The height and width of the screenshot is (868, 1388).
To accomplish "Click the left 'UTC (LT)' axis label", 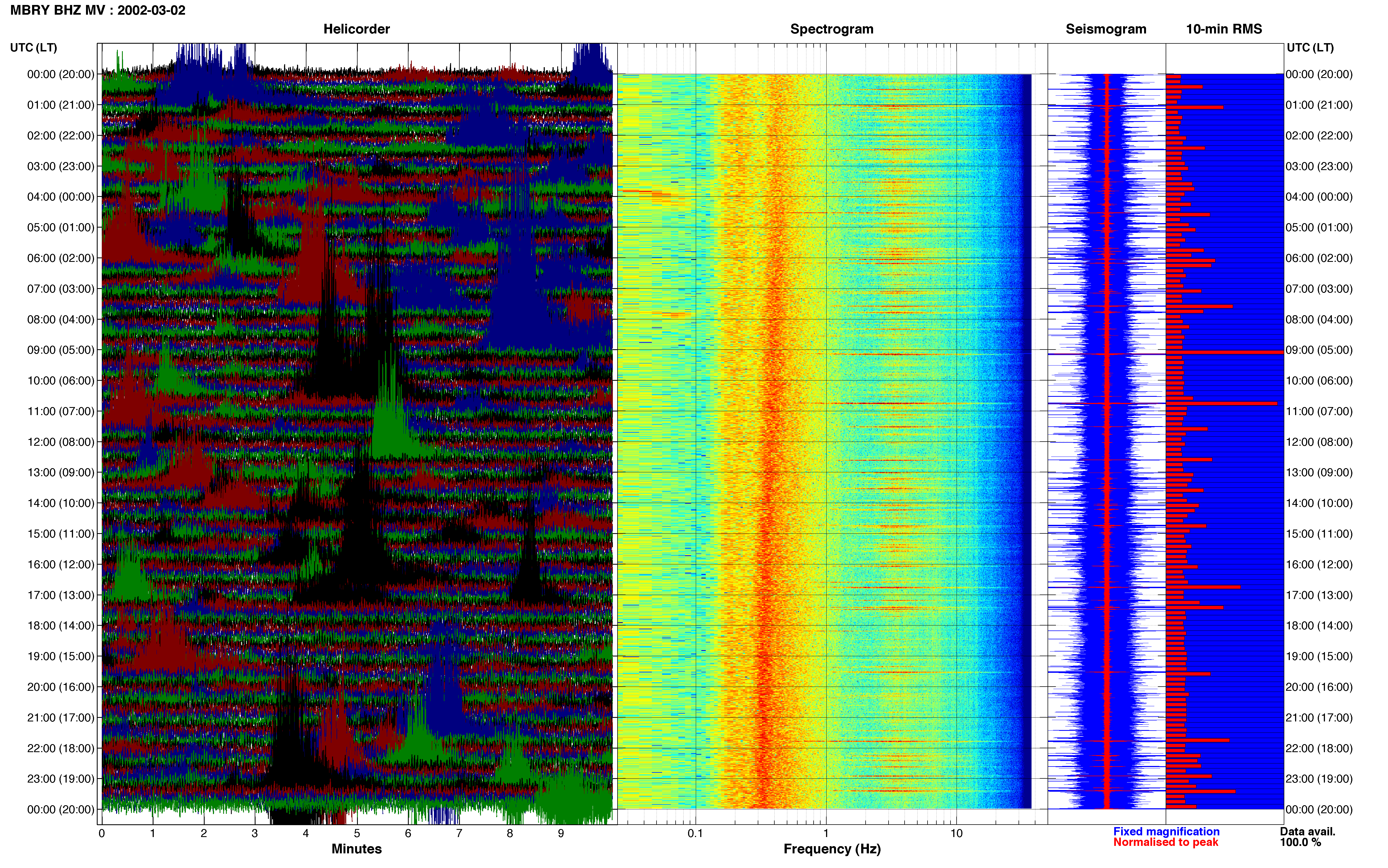I will click(x=33, y=48).
